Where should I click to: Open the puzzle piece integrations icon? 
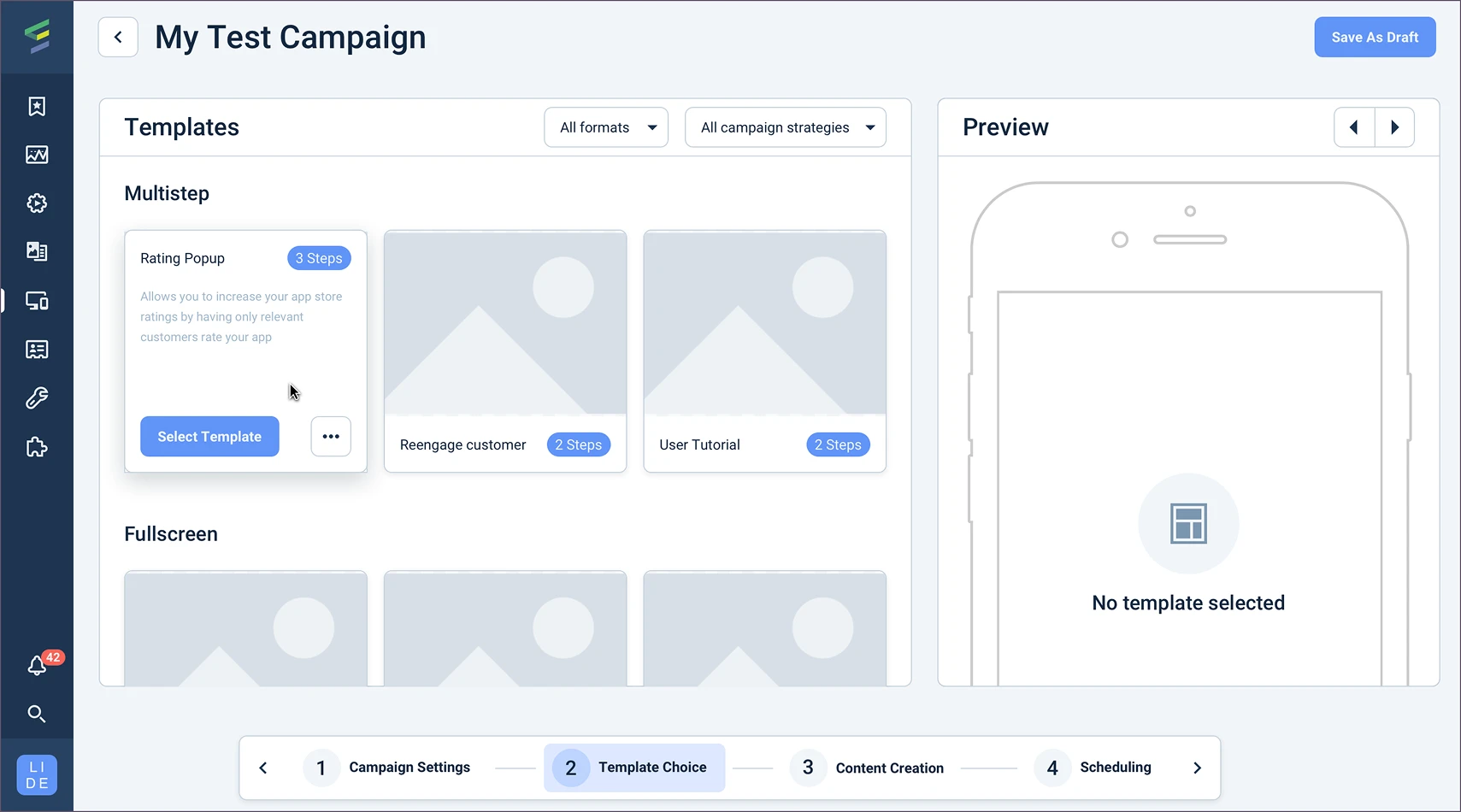[x=37, y=447]
